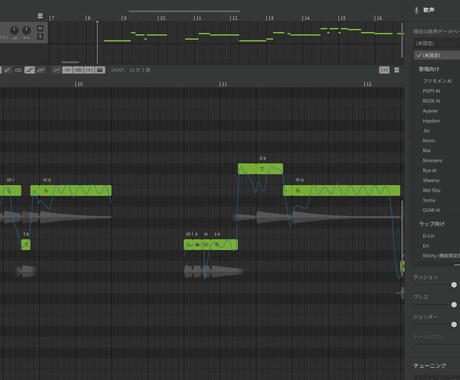The image size is (460, 380).
Task: Choose Hayden voice from list
Action: (x=431, y=121)
